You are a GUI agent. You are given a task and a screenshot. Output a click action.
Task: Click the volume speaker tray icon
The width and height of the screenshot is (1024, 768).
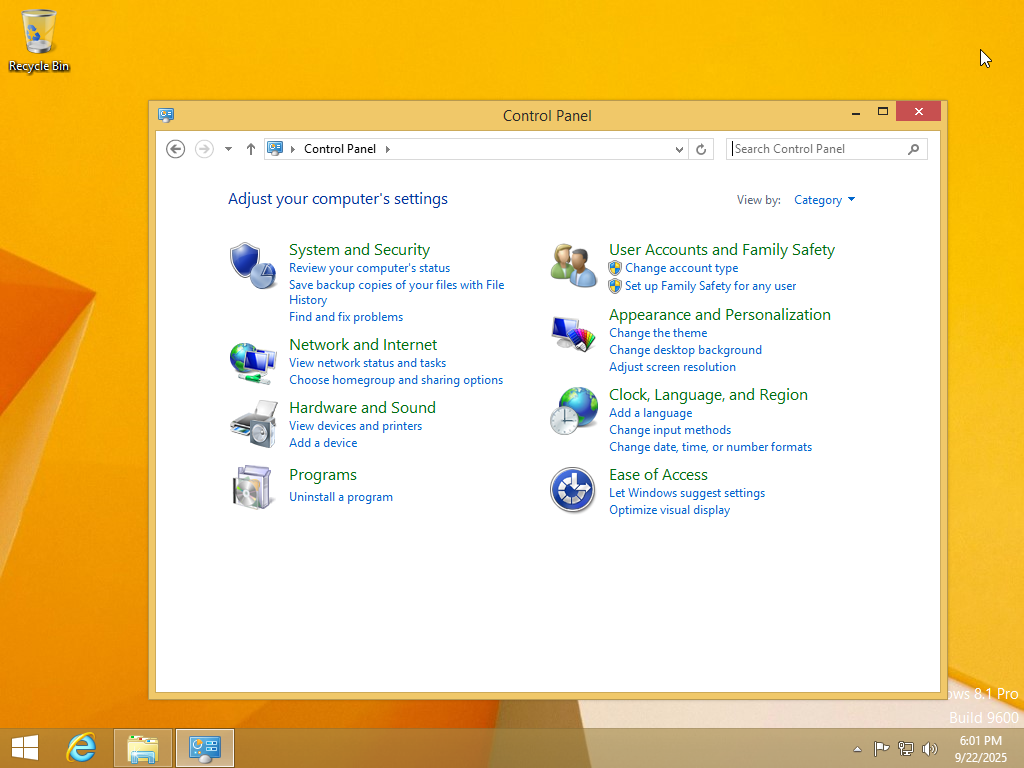coord(930,748)
